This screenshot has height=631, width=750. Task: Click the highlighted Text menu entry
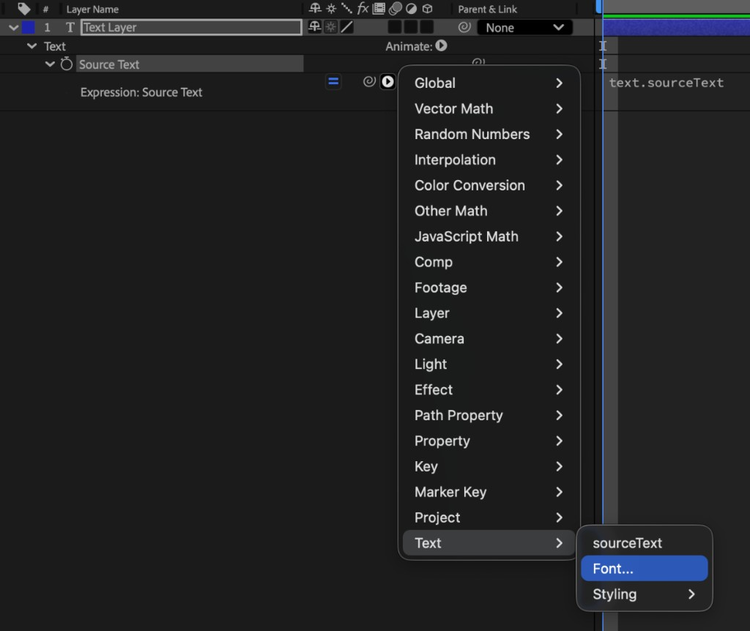pyautogui.click(x=488, y=543)
